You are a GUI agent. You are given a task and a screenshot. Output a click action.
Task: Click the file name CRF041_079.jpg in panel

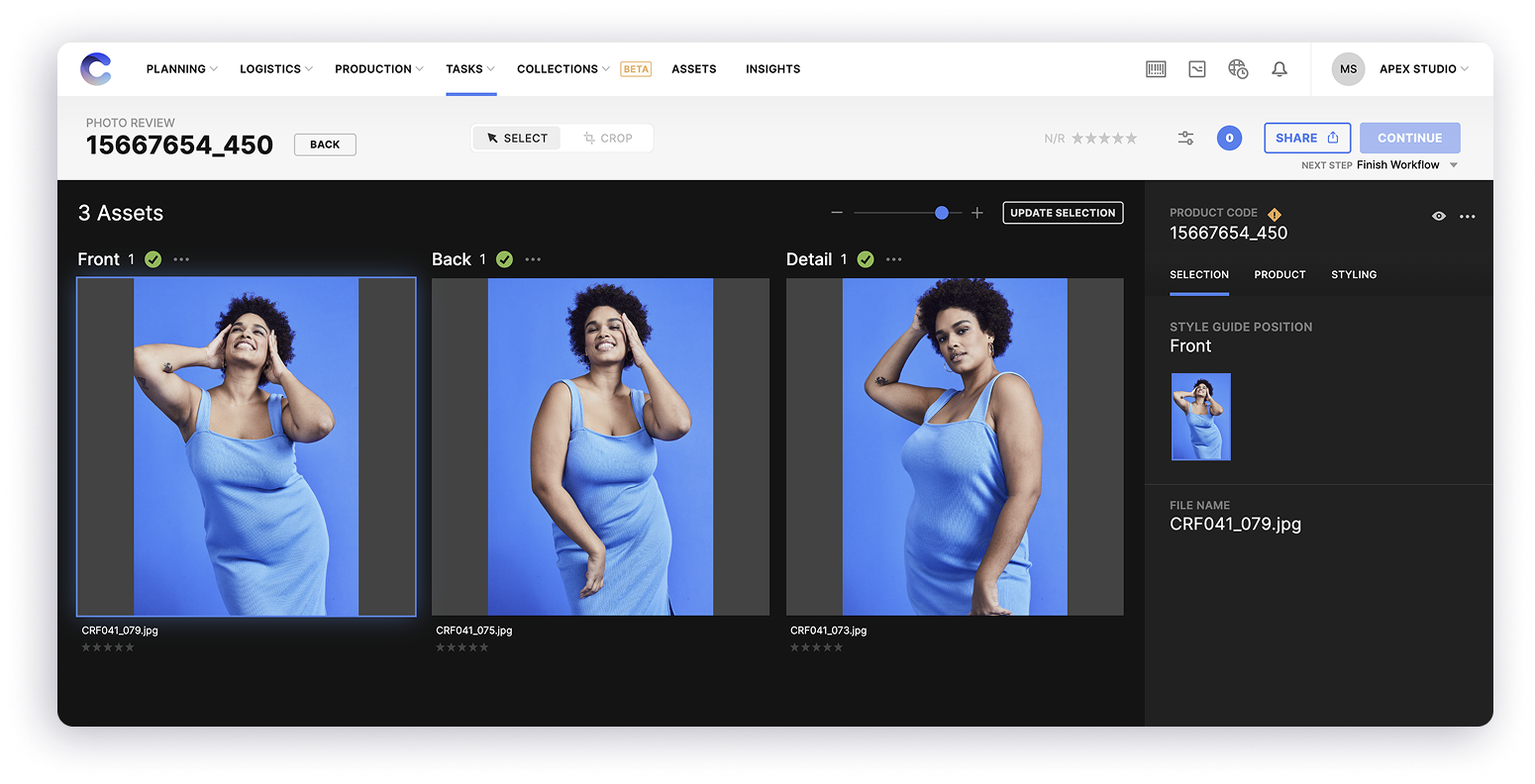(x=1235, y=525)
